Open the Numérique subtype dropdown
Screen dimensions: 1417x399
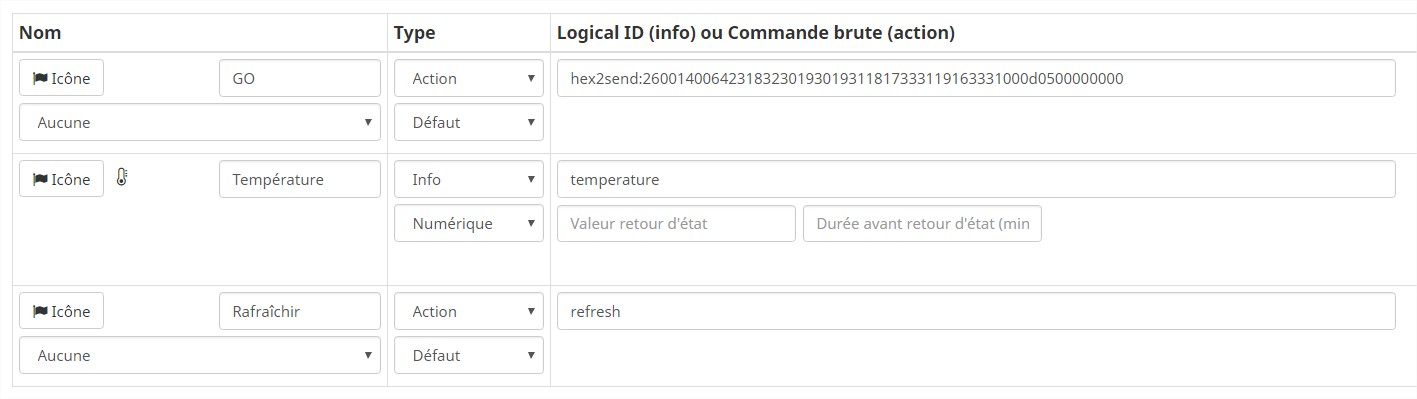pyautogui.click(x=469, y=223)
